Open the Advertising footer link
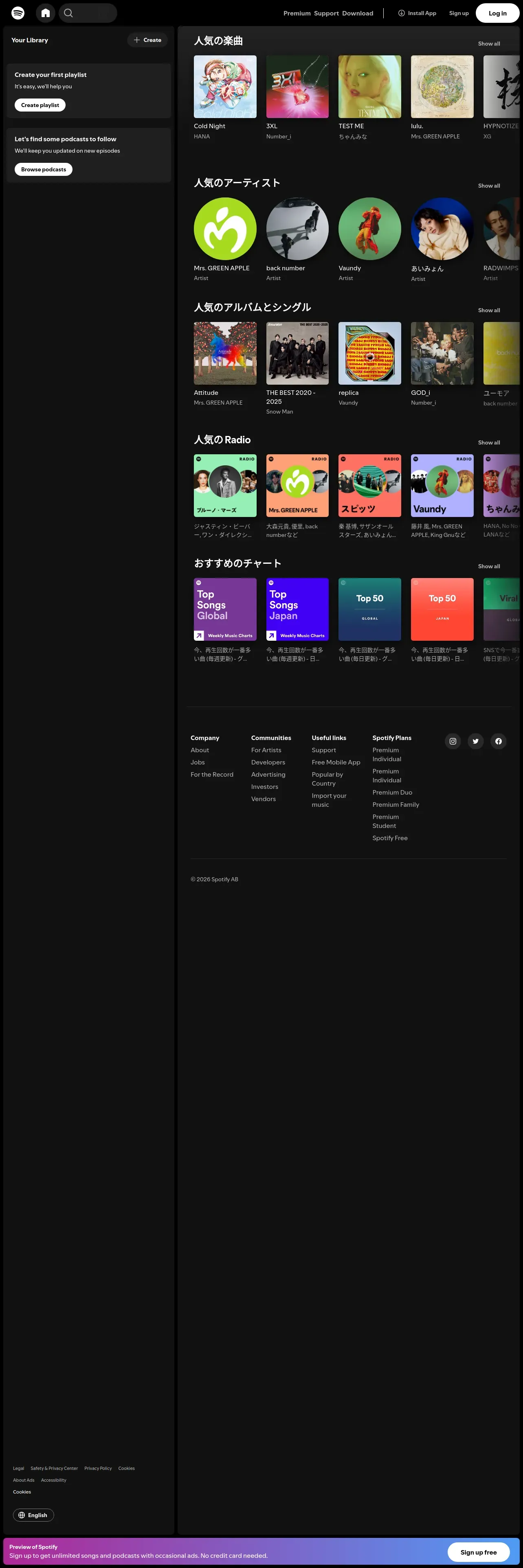Image resolution: width=523 pixels, height=1568 pixels. 268,774
